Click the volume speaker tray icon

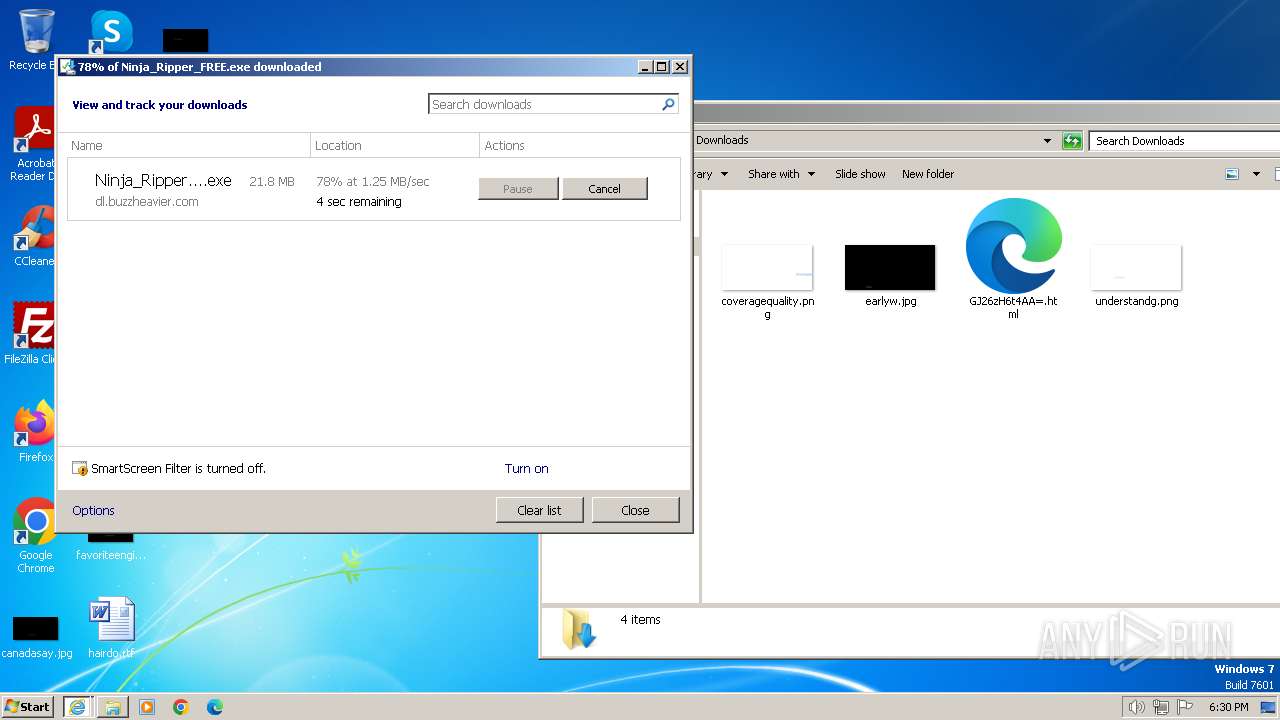(1136, 707)
